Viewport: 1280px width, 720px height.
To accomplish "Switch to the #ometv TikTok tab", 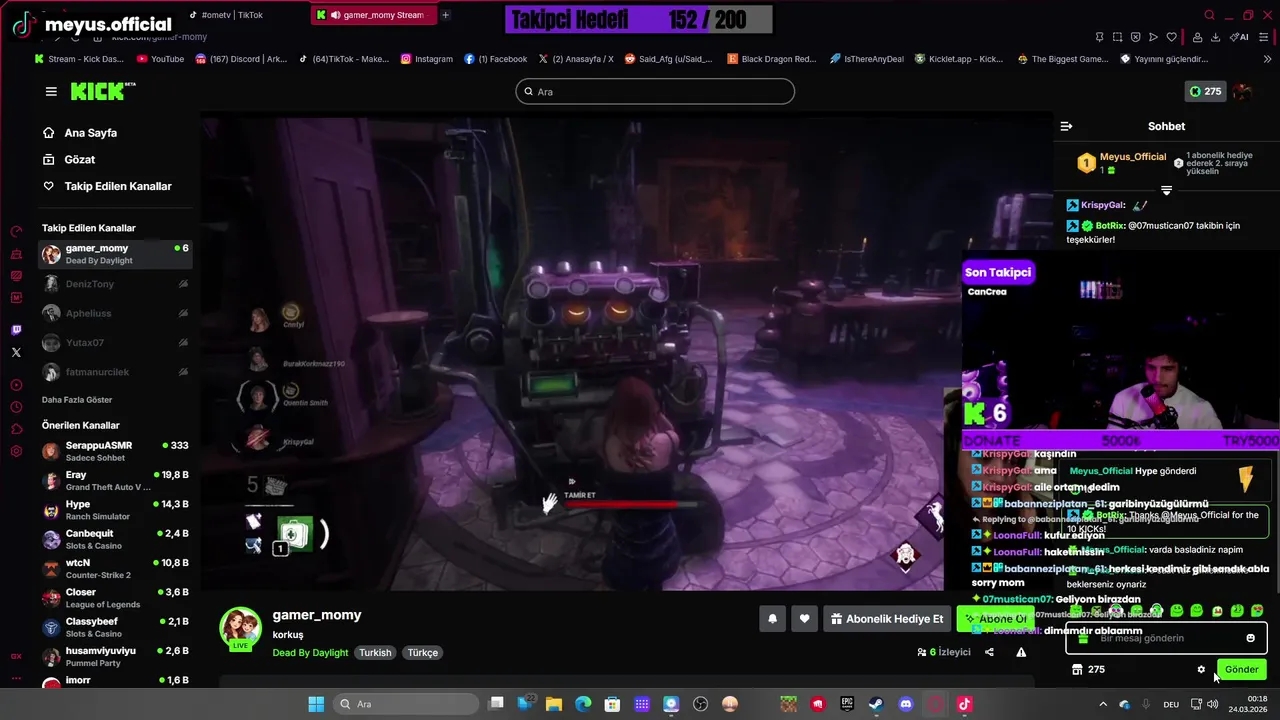I will (x=226, y=15).
